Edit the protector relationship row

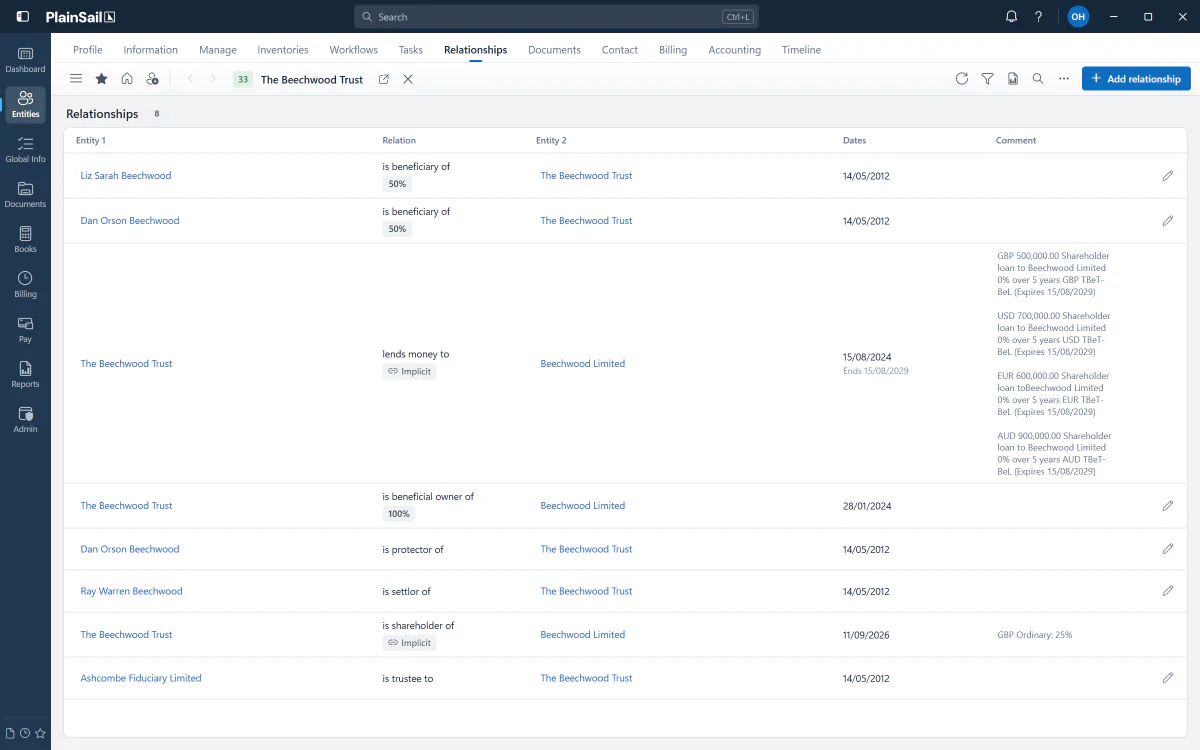(x=1167, y=549)
